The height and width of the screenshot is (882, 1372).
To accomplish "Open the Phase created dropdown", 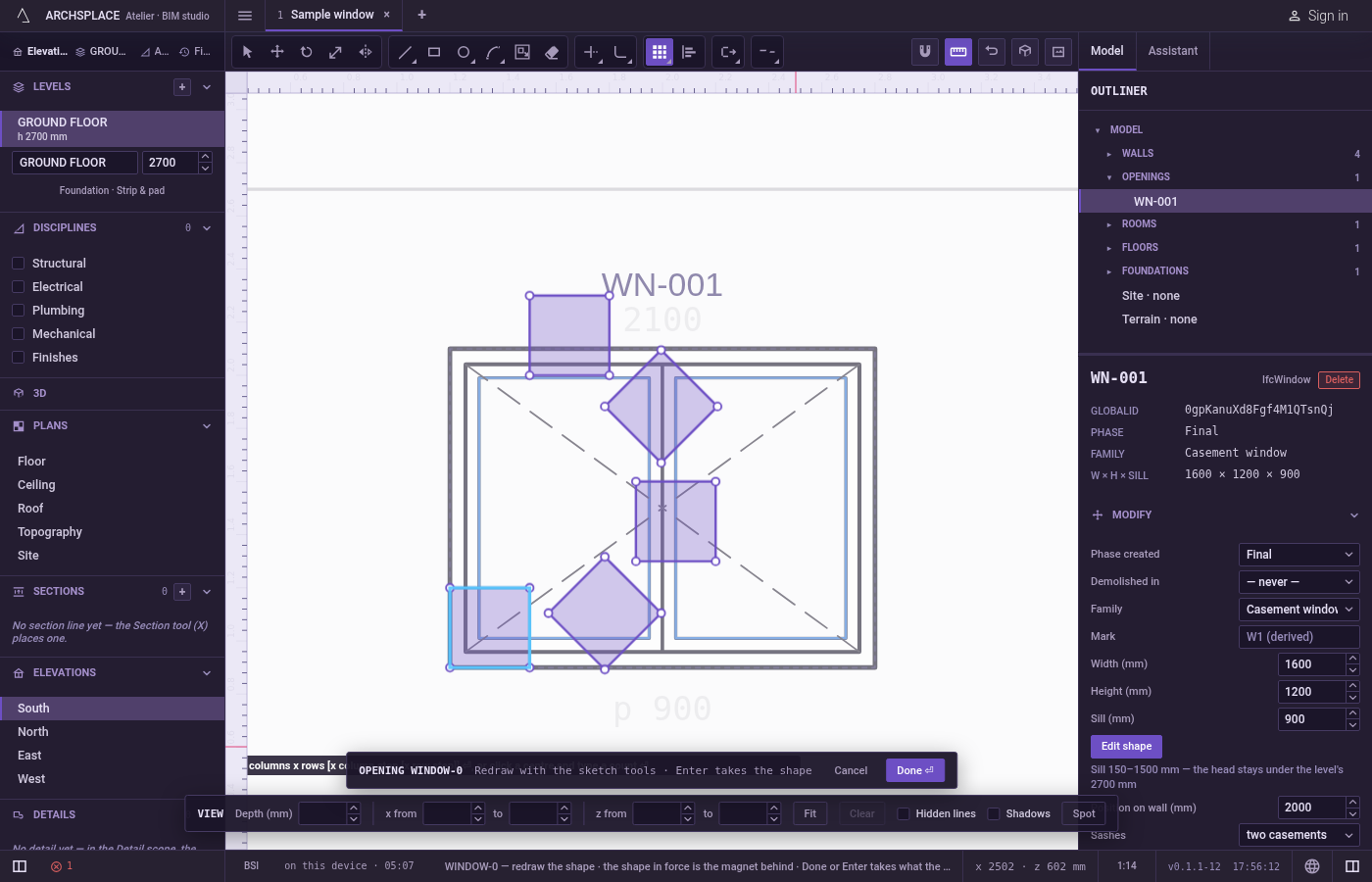I will point(1298,555).
